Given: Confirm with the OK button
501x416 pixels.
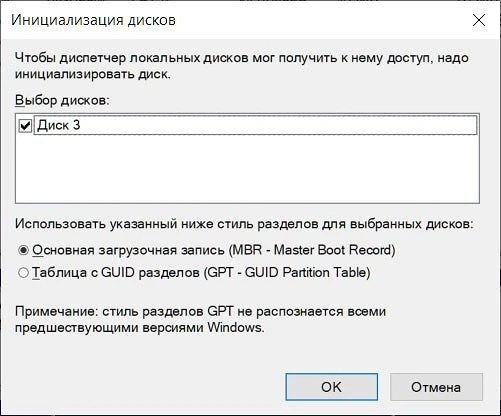Looking at the screenshot, I should pyautogui.click(x=332, y=387).
